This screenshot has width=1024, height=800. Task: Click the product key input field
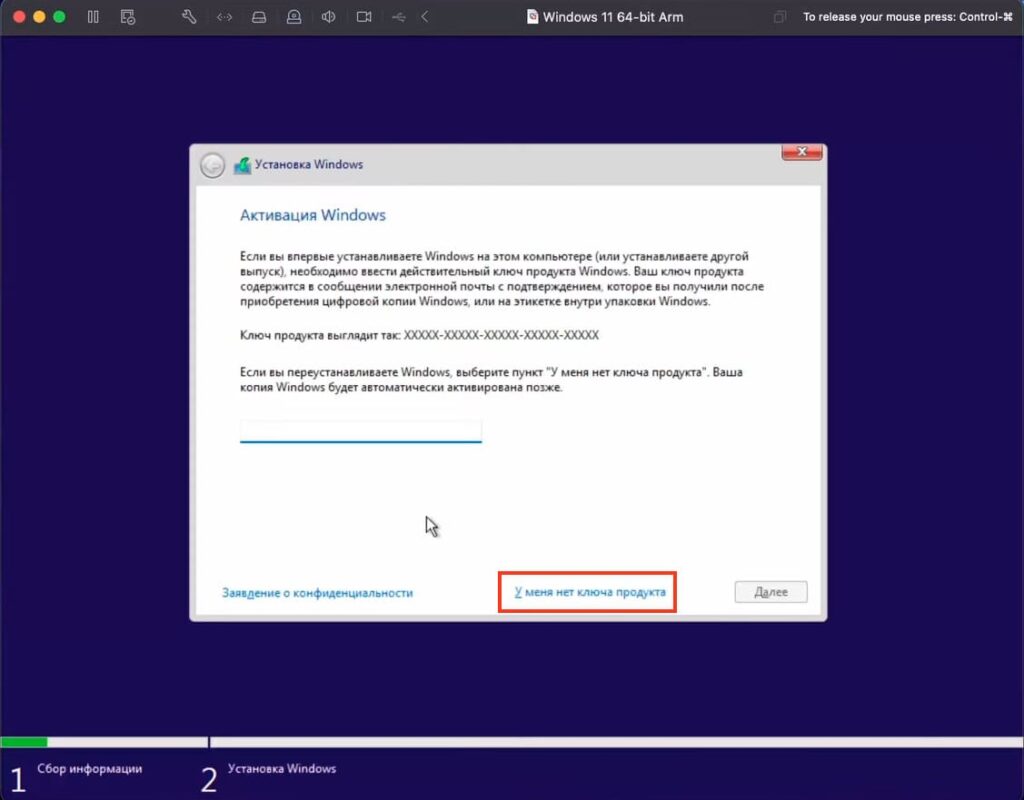coord(360,430)
